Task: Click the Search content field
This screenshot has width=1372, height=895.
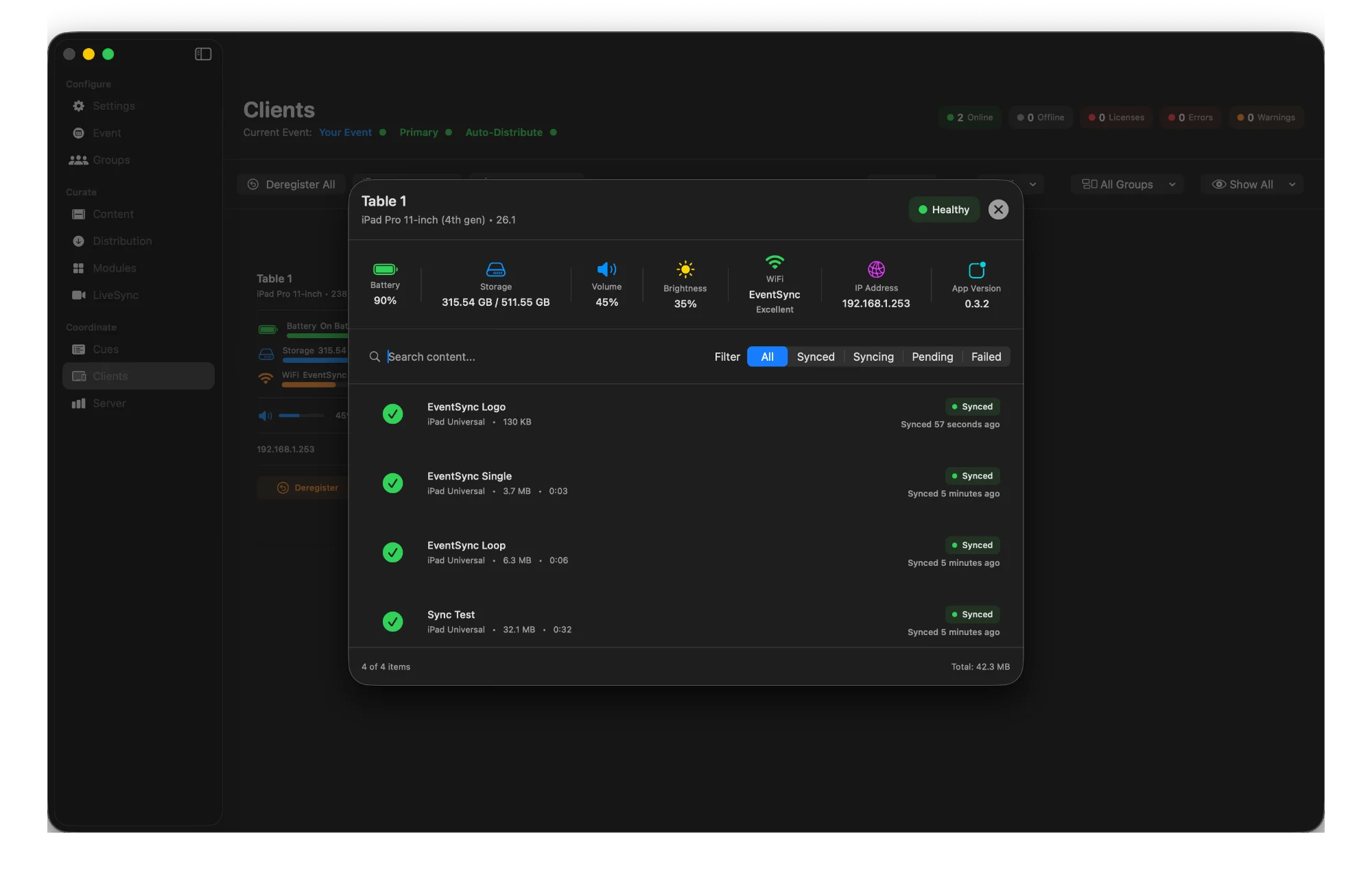Action: [480, 357]
